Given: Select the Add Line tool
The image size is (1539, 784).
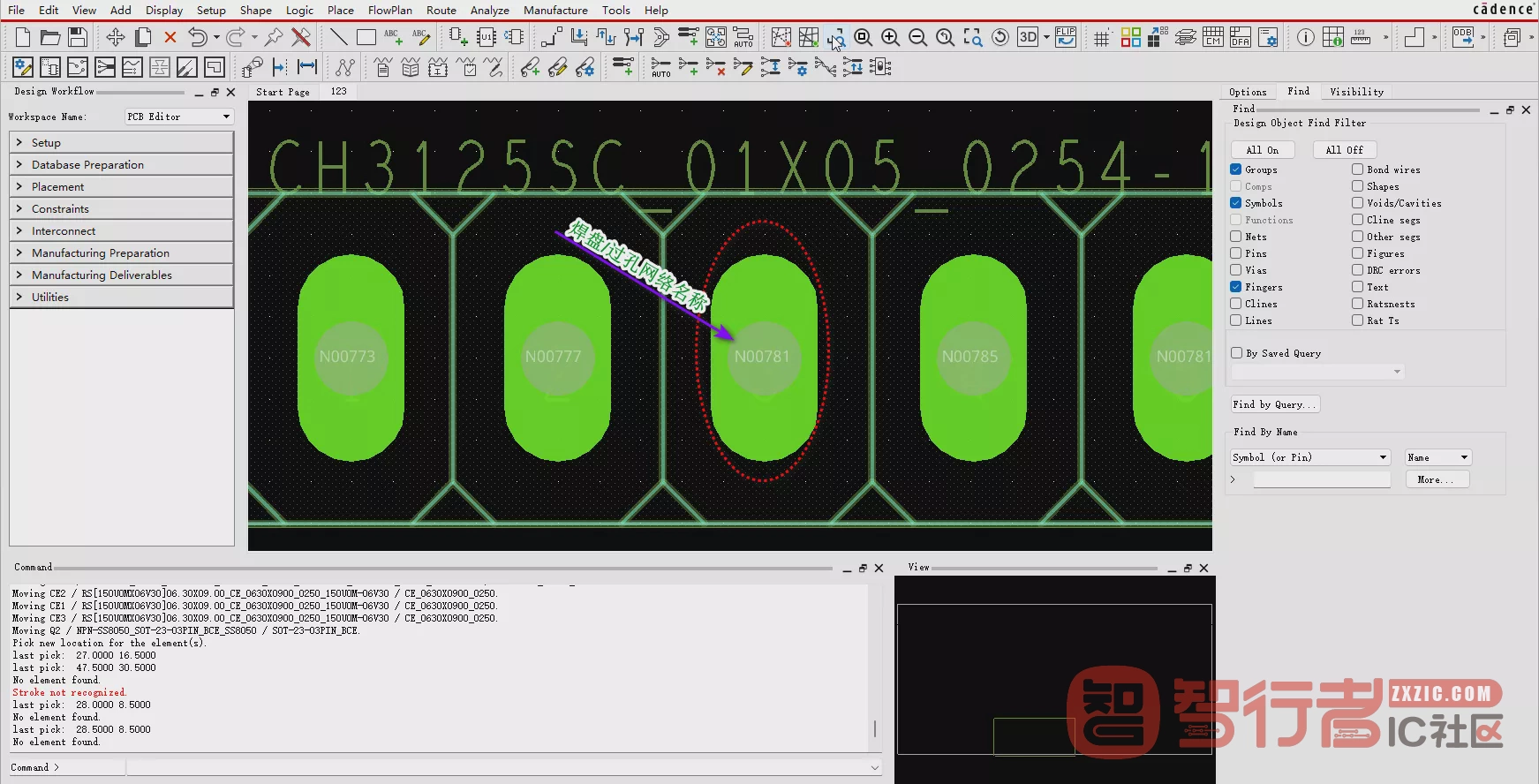Looking at the screenshot, I should pos(338,37).
